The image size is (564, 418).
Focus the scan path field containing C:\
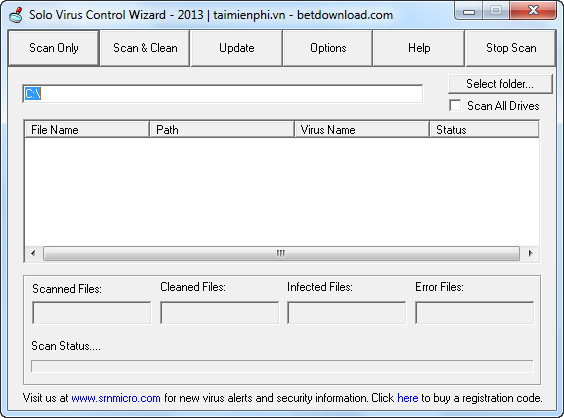[x=223, y=94]
